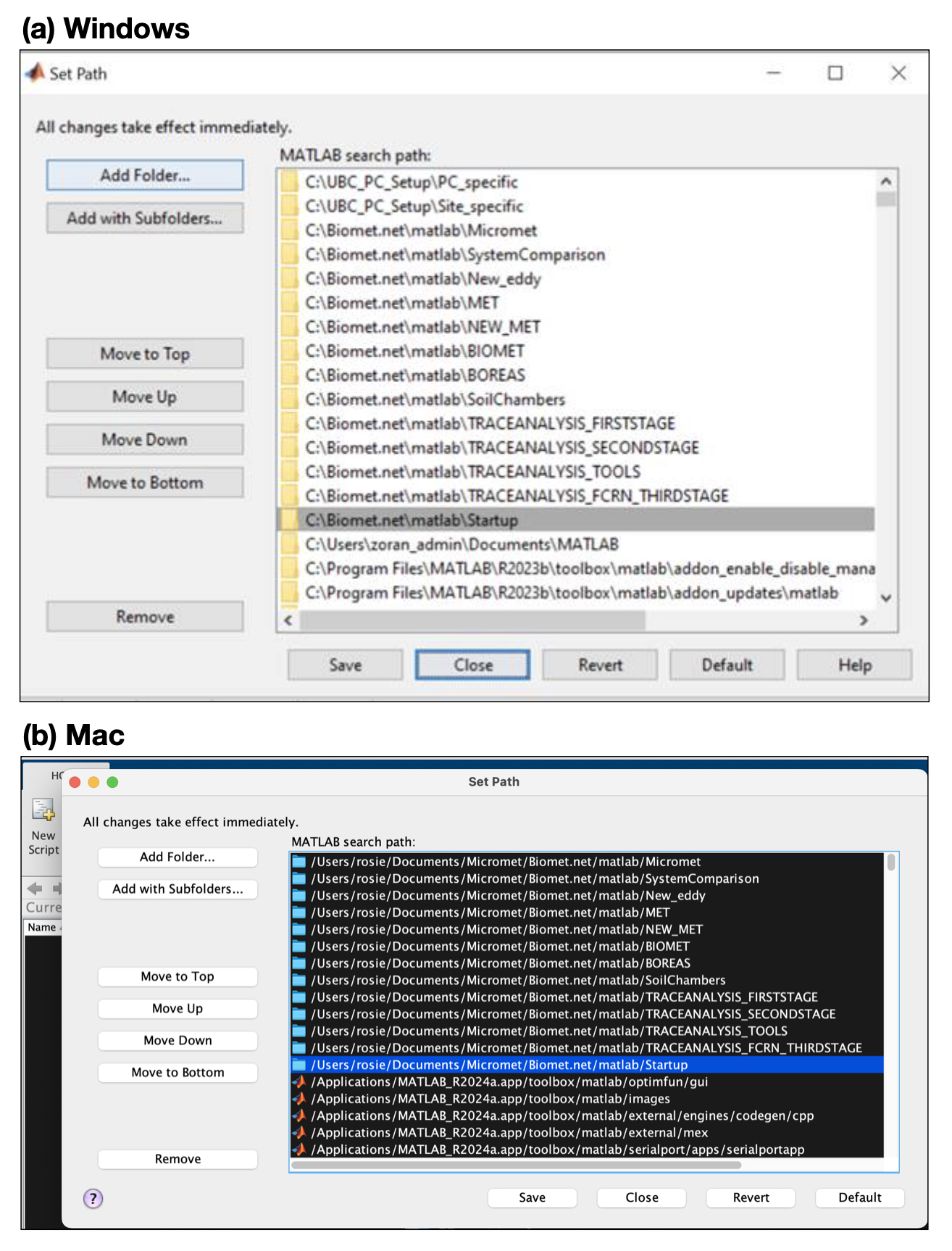
Task: Click purple question mark help icon
Action: pyautogui.click(x=93, y=1198)
